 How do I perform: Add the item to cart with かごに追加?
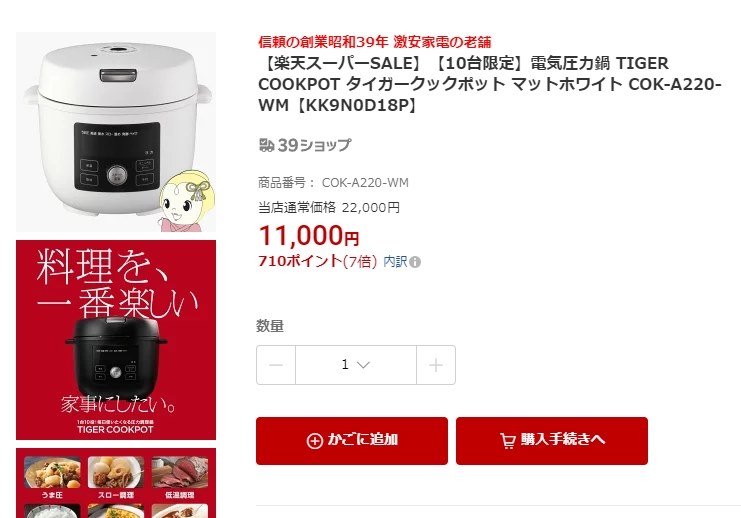(352, 440)
